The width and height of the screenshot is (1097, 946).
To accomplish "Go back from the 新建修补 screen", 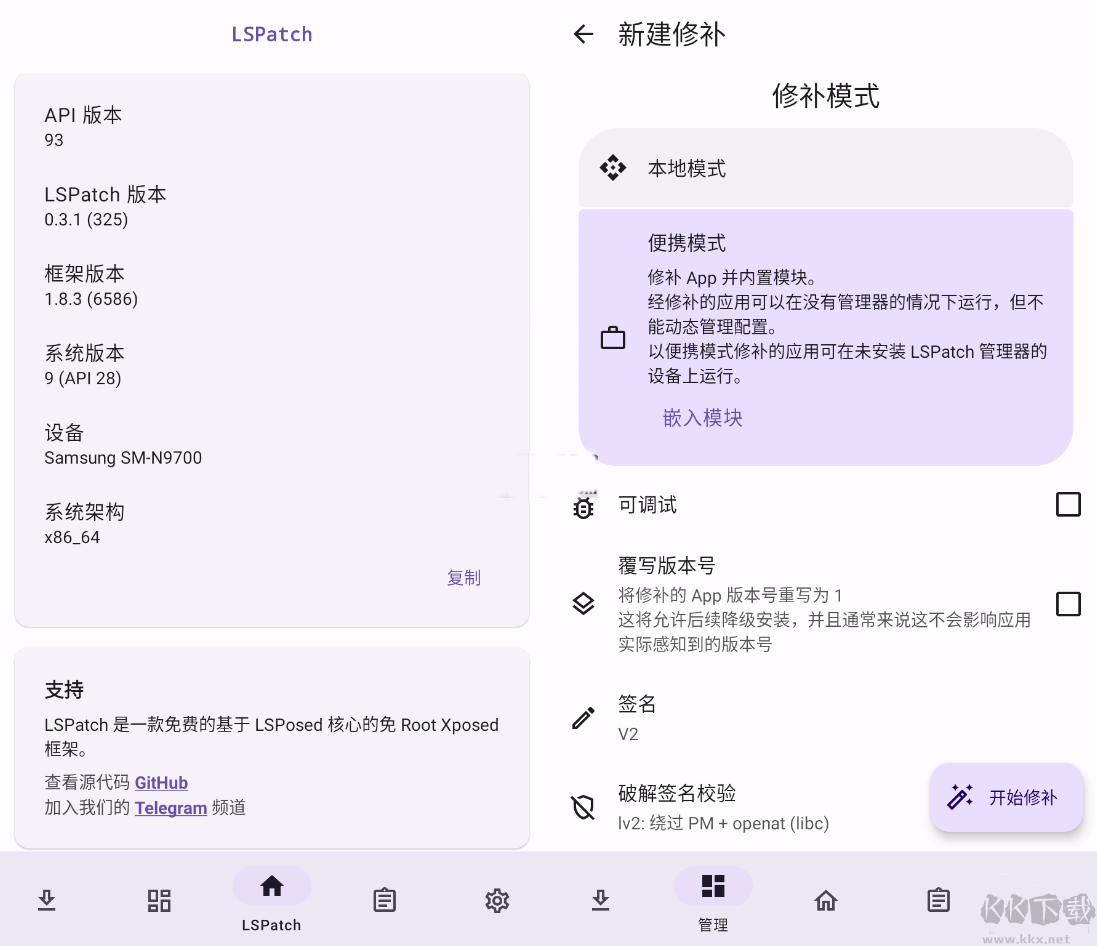I will [583, 34].
